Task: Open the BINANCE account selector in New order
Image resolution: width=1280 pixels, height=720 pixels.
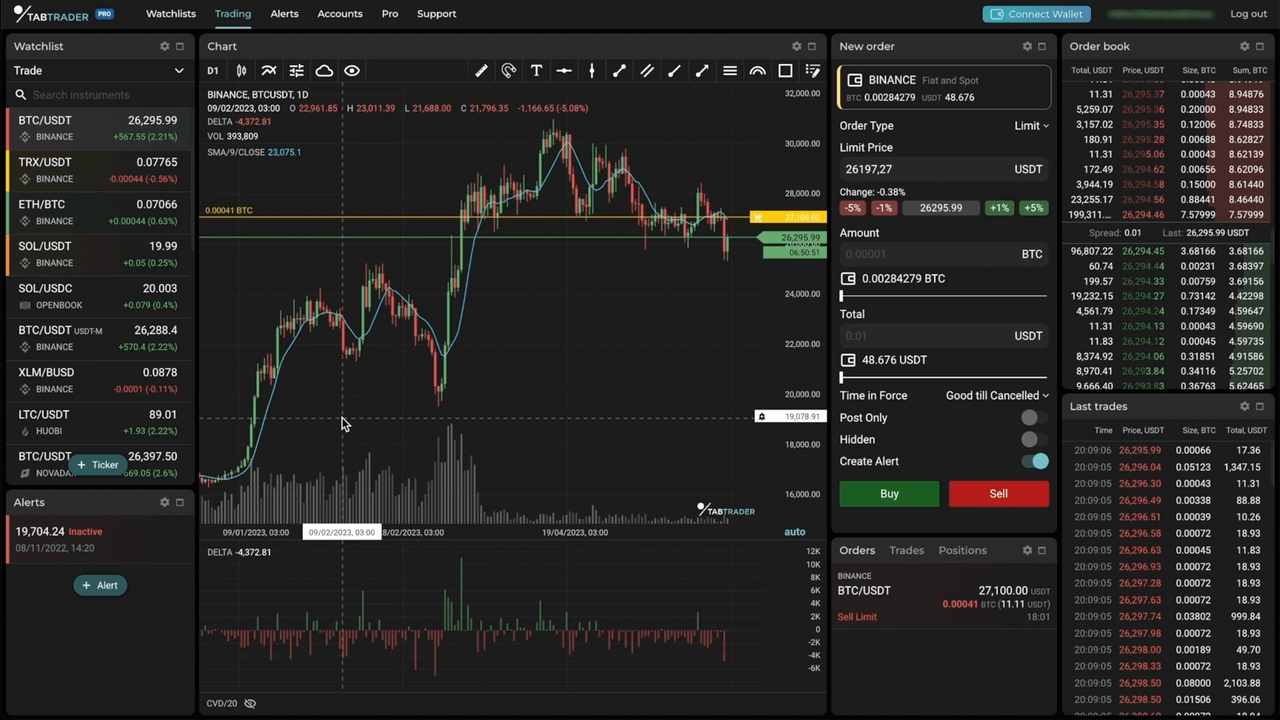Action: click(x=944, y=88)
